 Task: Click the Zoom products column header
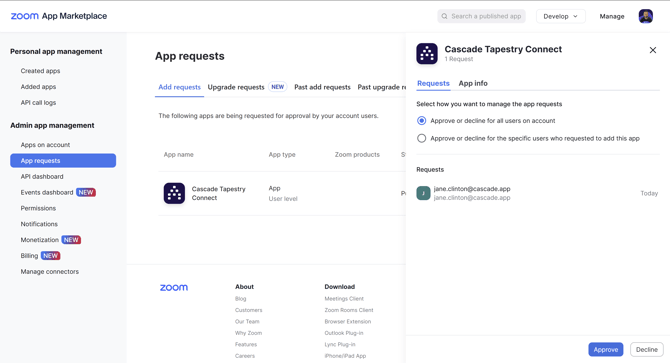click(357, 155)
